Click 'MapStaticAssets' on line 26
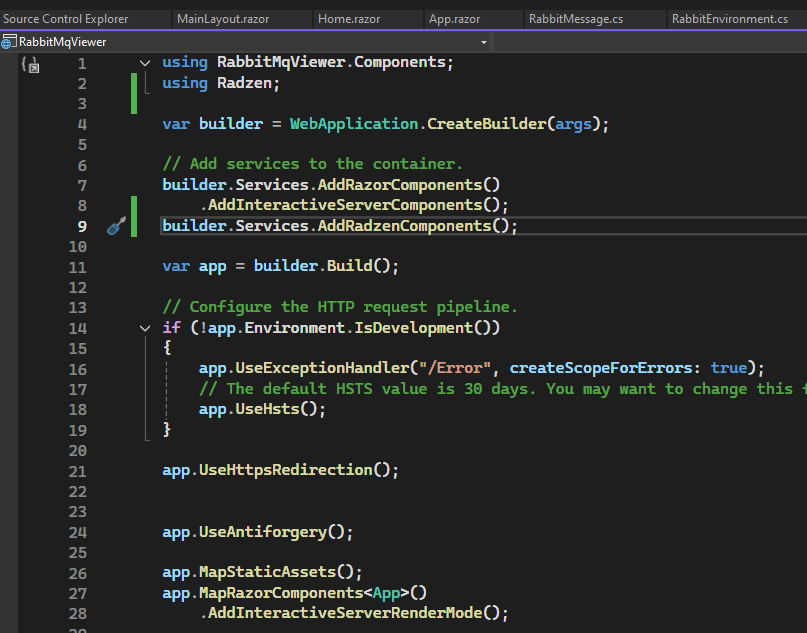The height and width of the screenshot is (633, 807). point(267,572)
